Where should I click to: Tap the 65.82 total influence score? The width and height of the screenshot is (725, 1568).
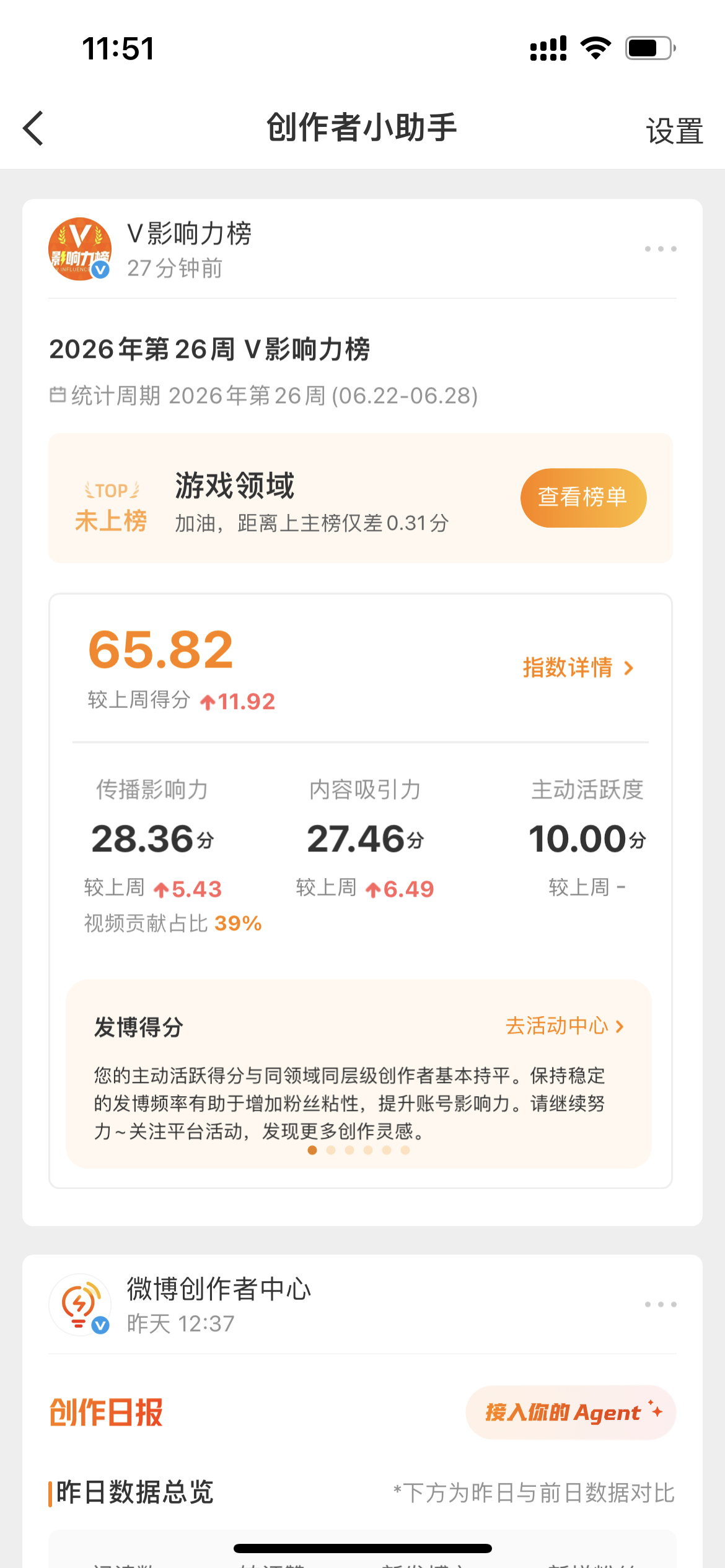pyautogui.click(x=160, y=650)
